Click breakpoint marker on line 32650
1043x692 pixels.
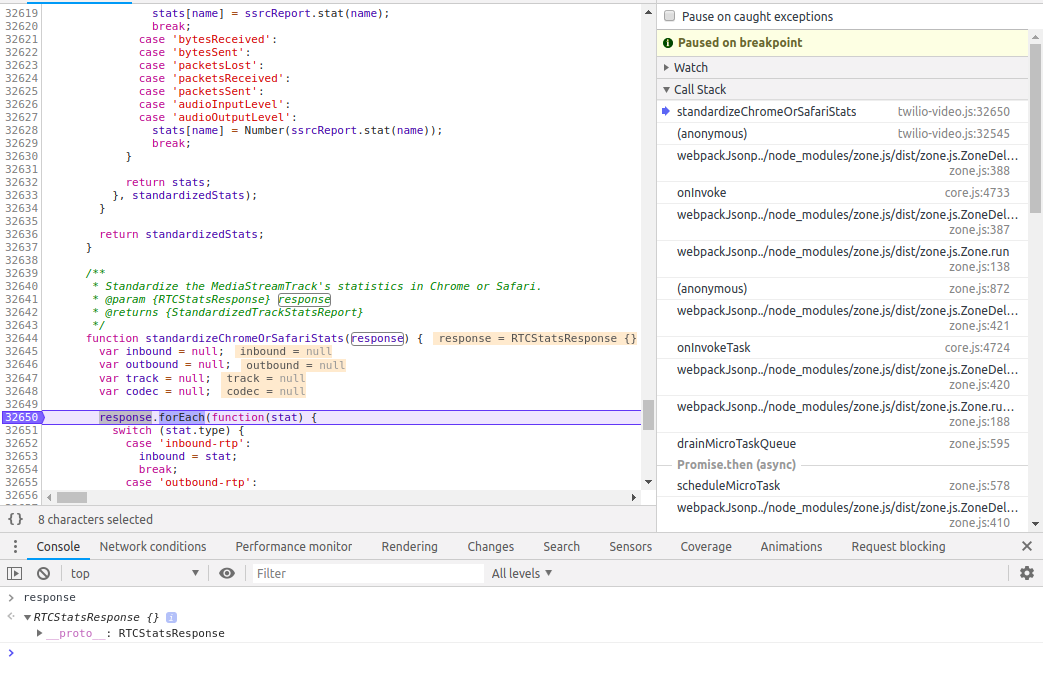(22, 417)
